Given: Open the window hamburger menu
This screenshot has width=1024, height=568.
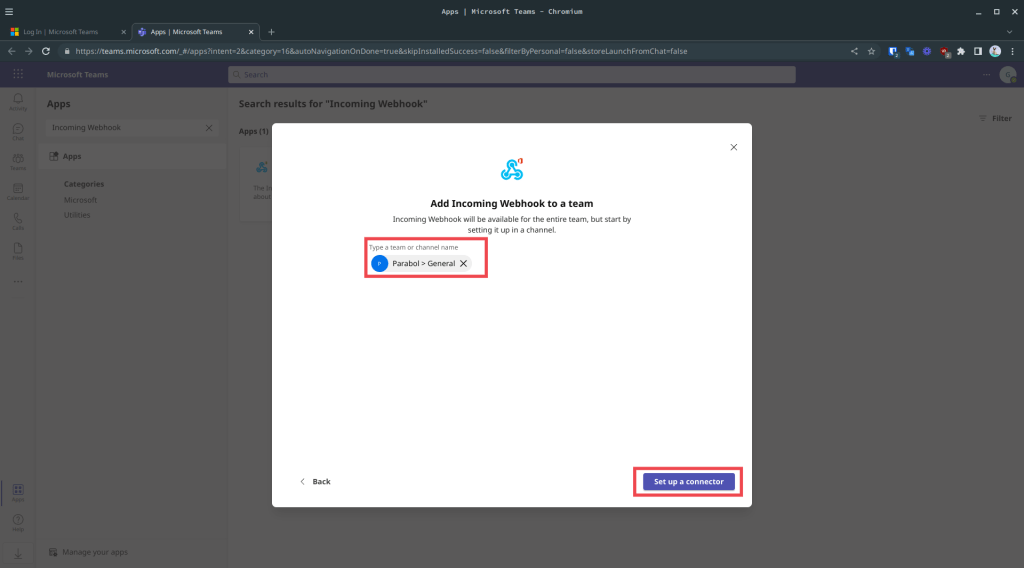Looking at the screenshot, I should 9,11.
